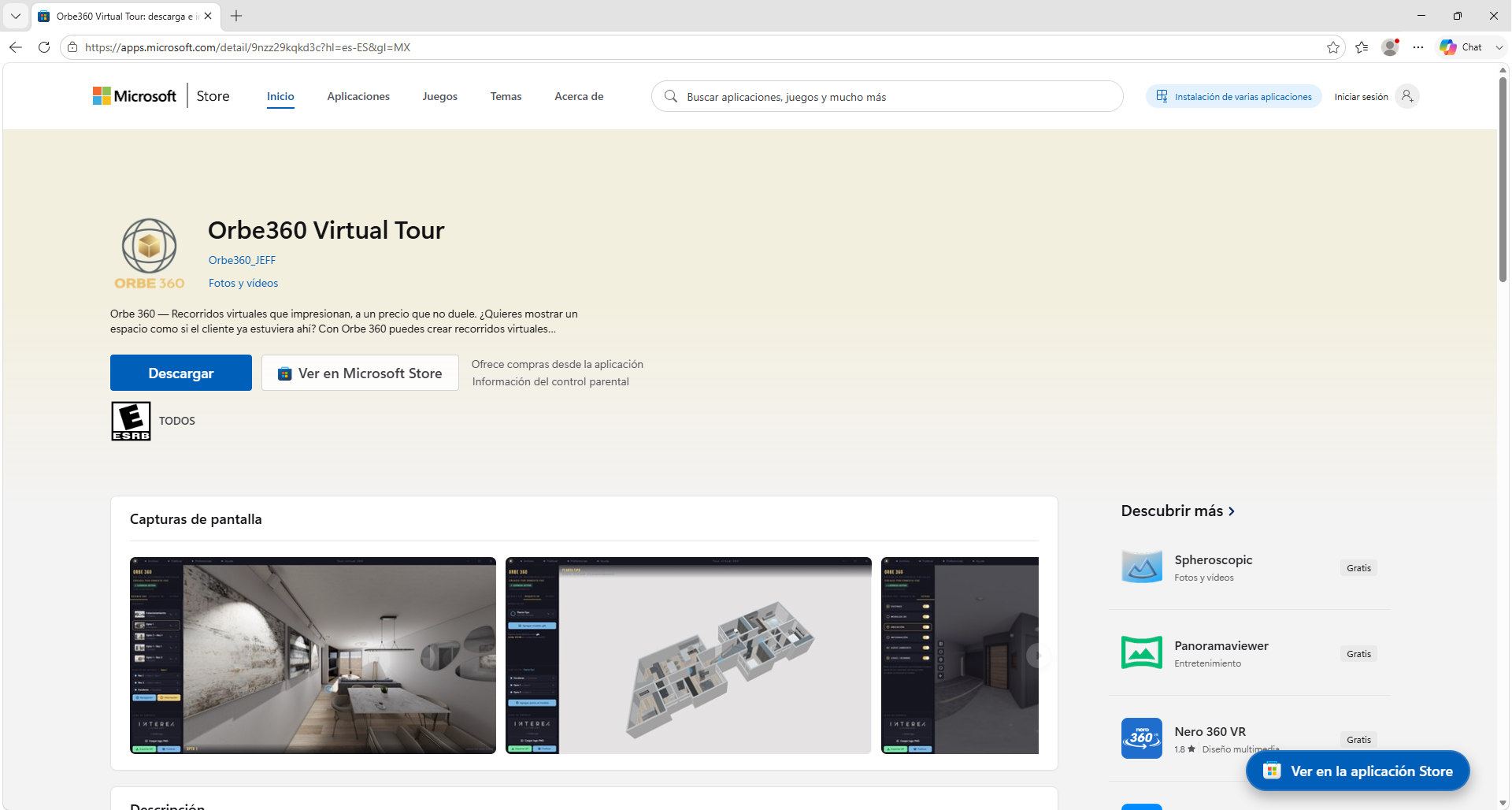The image size is (1512, 810).
Task: Open the Nero 360 VR app icon
Action: (x=1142, y=738)
